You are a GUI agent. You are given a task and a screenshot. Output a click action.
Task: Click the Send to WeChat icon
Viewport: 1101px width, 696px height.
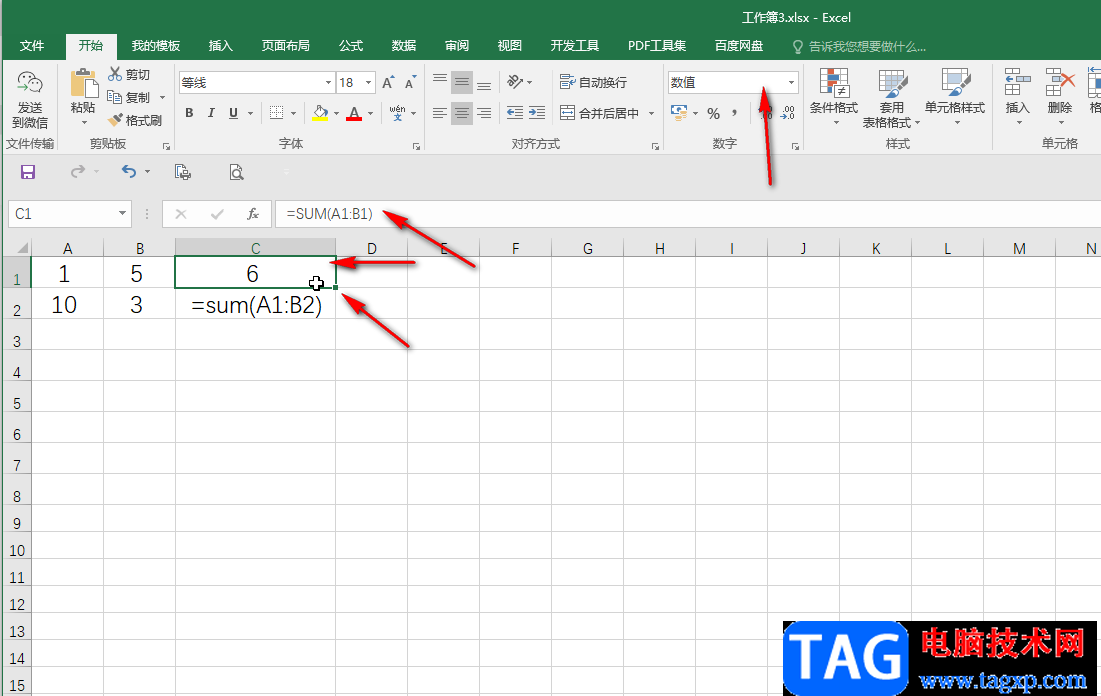point(29,84)
